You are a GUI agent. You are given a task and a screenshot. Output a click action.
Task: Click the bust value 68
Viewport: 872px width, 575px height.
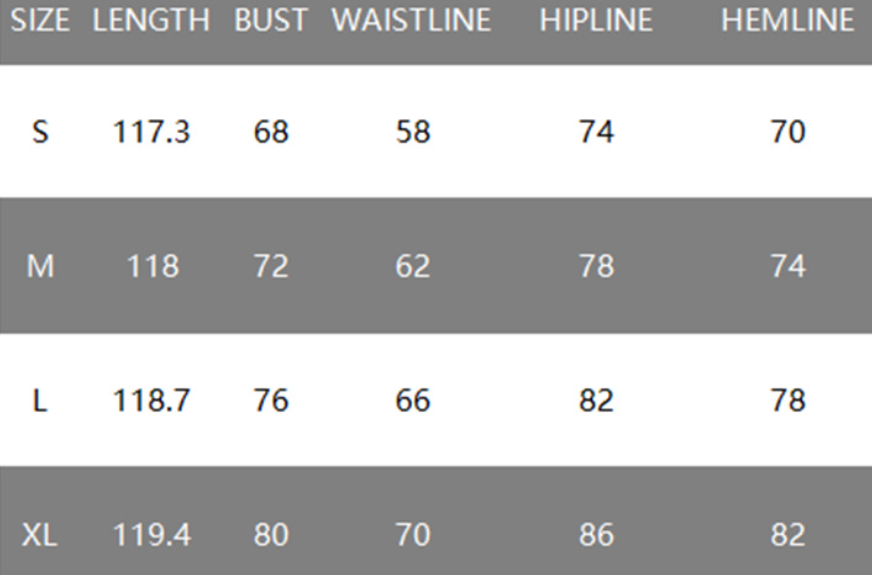pyautogui.click(x=270, y=131)
